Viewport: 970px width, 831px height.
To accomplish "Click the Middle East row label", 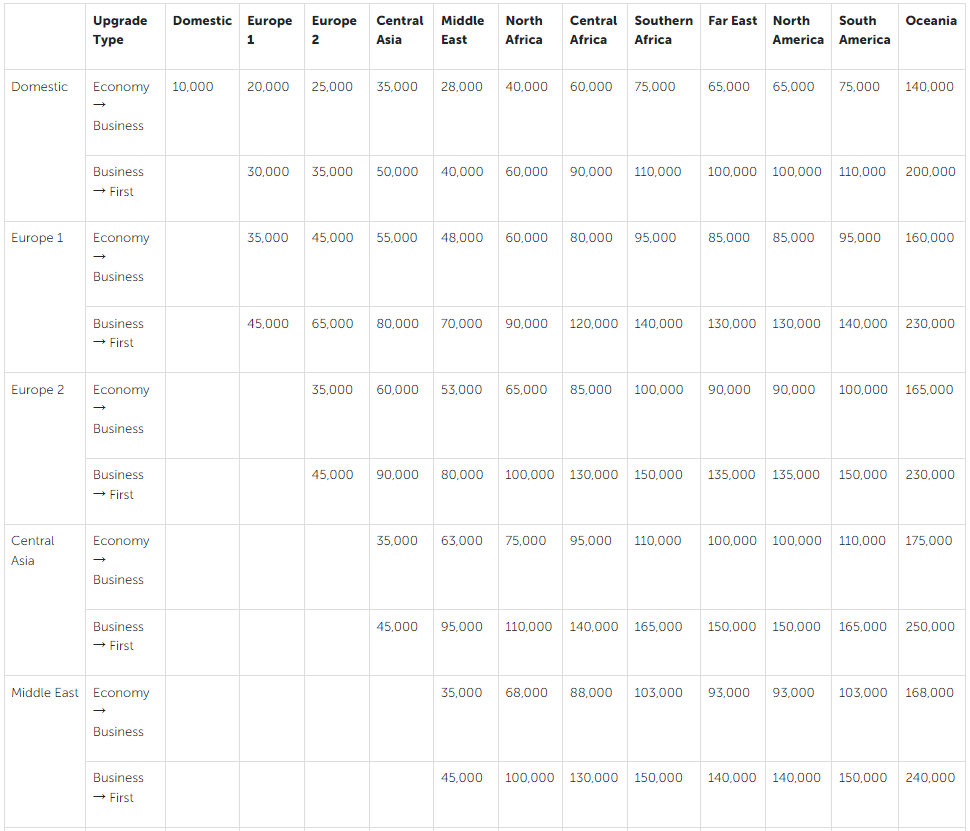I will tap(45, 693).
